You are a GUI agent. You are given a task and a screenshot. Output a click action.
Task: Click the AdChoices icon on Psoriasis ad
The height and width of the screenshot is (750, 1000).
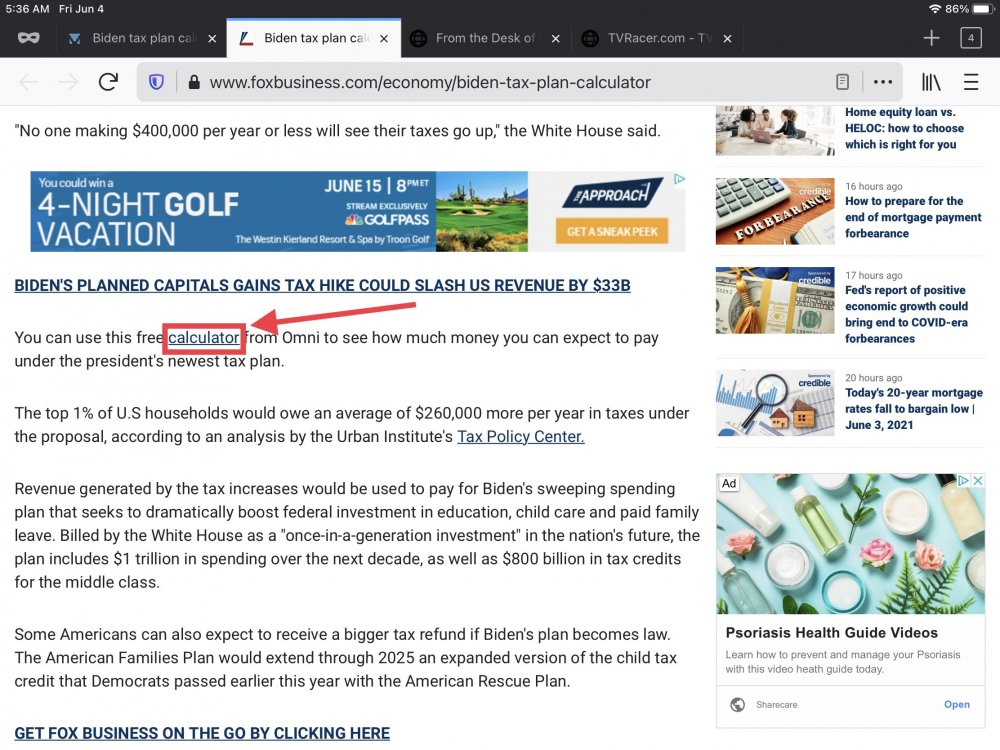(x=964, y=480)
